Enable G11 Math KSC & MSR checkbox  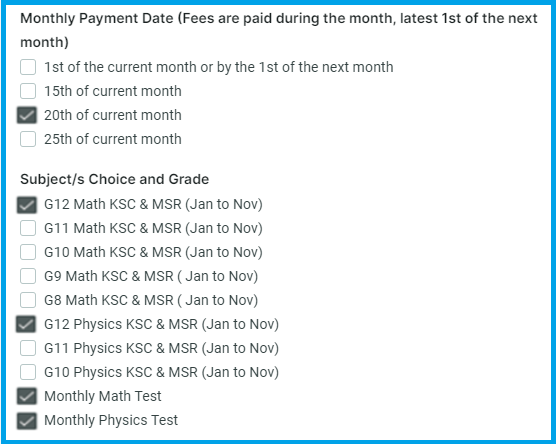28,228
